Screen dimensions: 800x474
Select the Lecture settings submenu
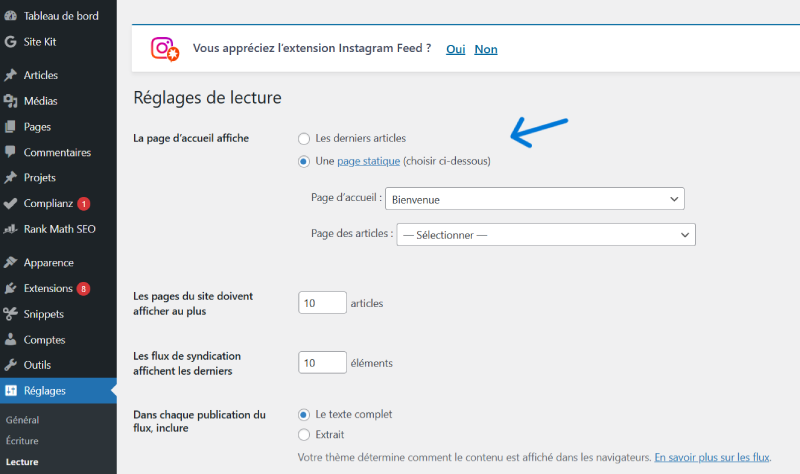pyautogui.click(x=22, y=462)
